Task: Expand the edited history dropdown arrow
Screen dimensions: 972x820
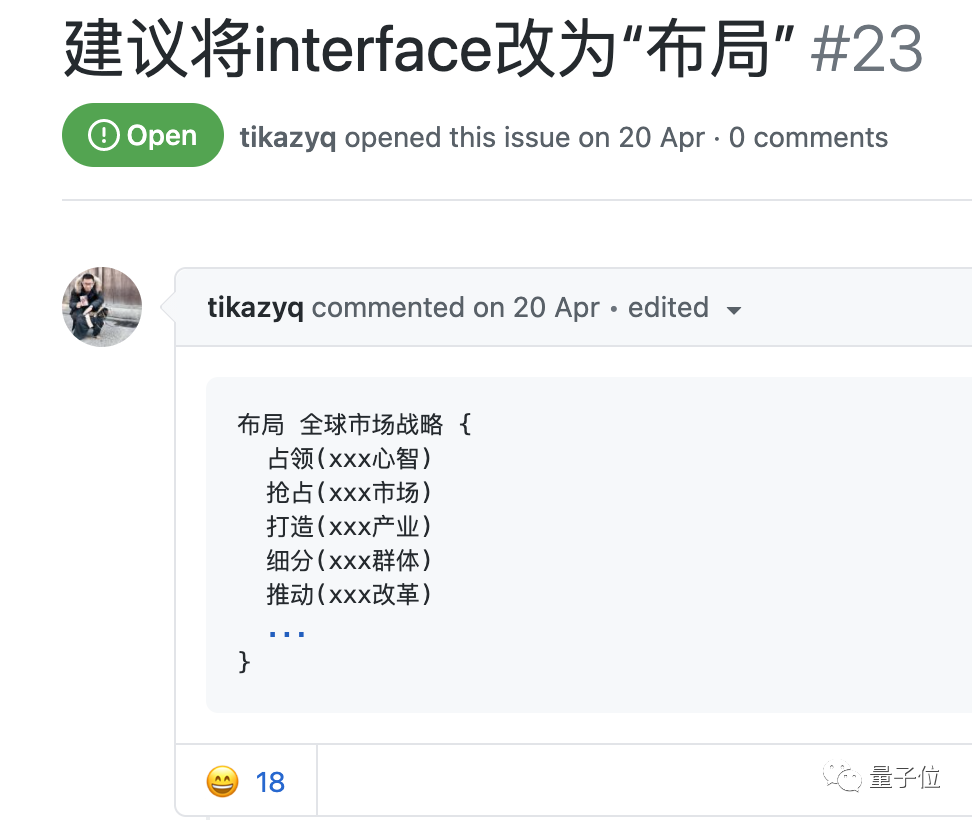Action: pyautogui.click(x=734, y=310)
